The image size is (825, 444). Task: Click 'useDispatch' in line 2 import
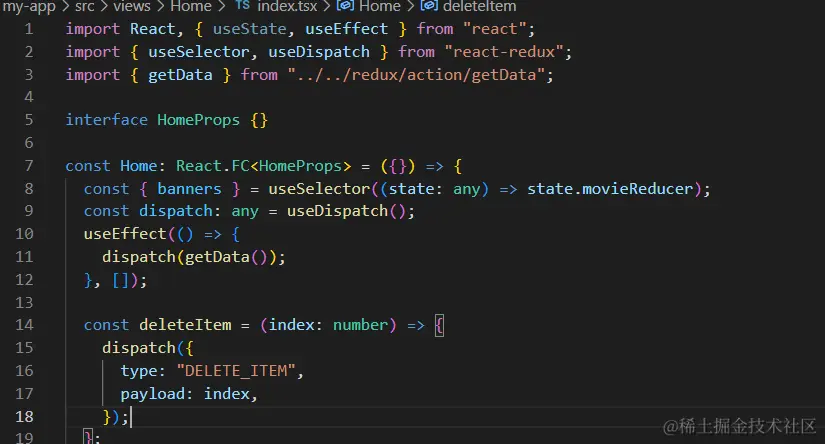point(319,52)
